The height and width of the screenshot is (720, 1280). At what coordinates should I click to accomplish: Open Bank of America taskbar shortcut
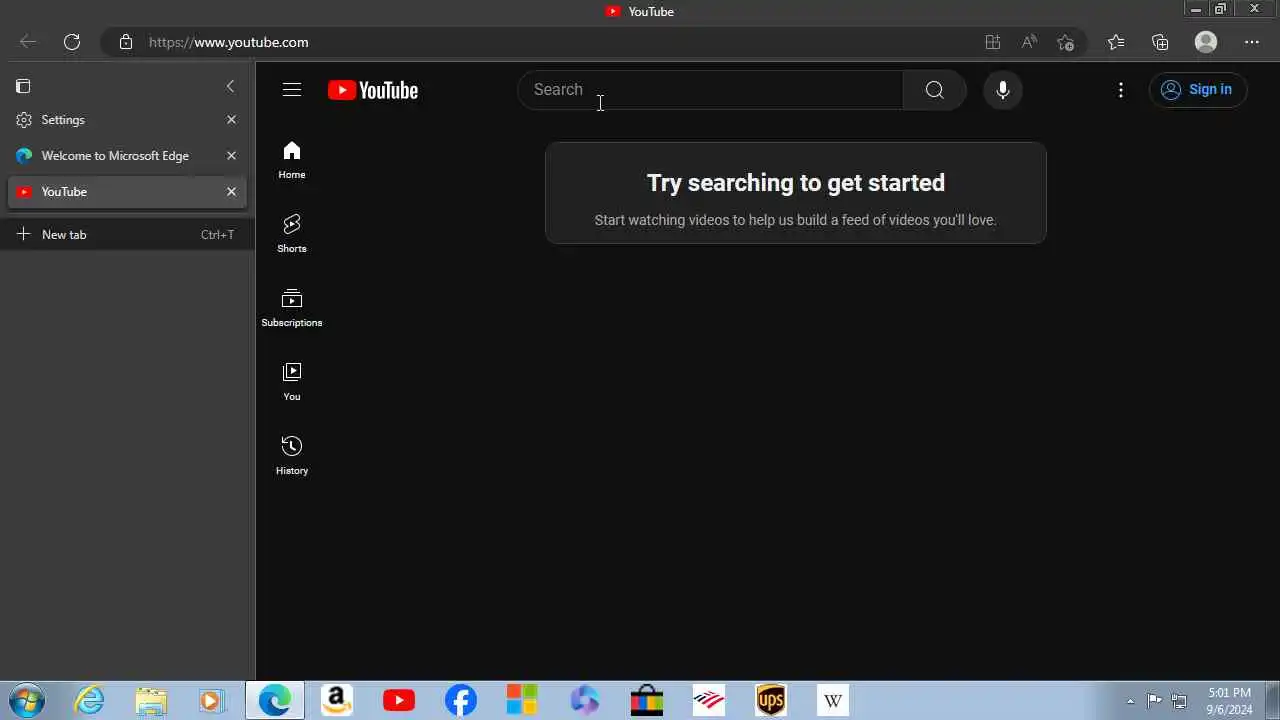709,700
